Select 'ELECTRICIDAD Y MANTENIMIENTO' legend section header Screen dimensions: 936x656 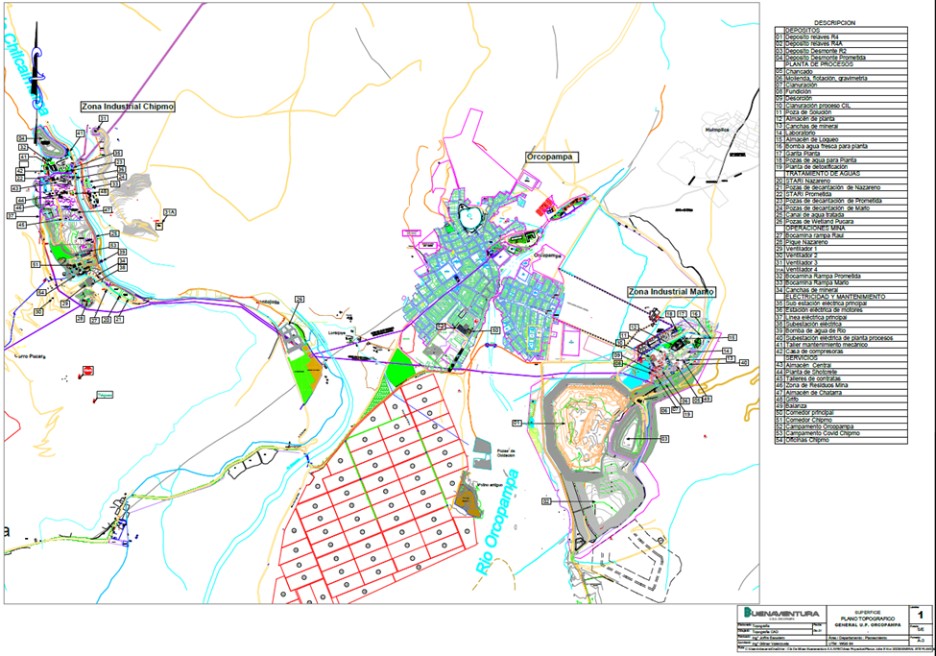point(836,297)
